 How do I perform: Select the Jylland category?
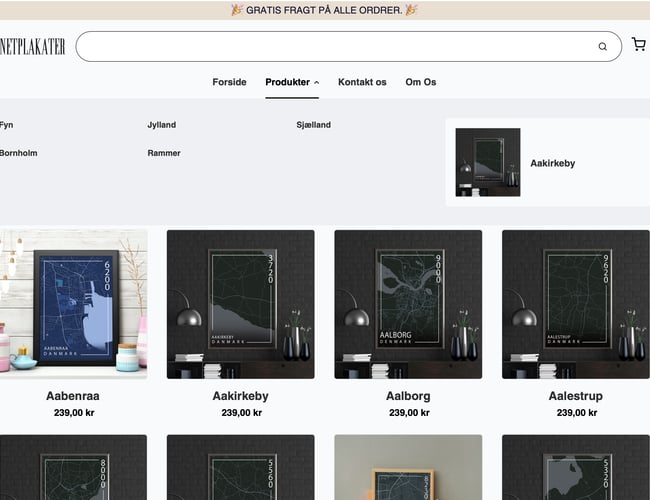(161, 125)
